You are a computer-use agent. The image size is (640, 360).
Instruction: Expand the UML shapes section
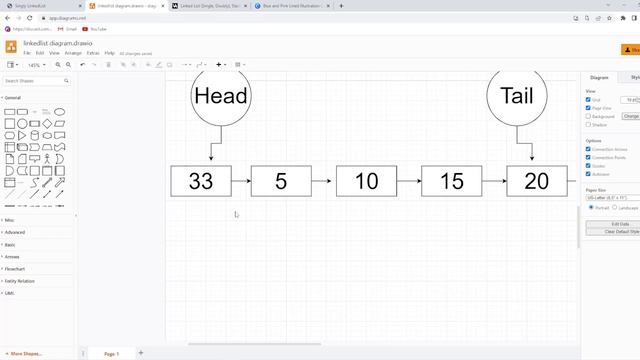[8, 293]
